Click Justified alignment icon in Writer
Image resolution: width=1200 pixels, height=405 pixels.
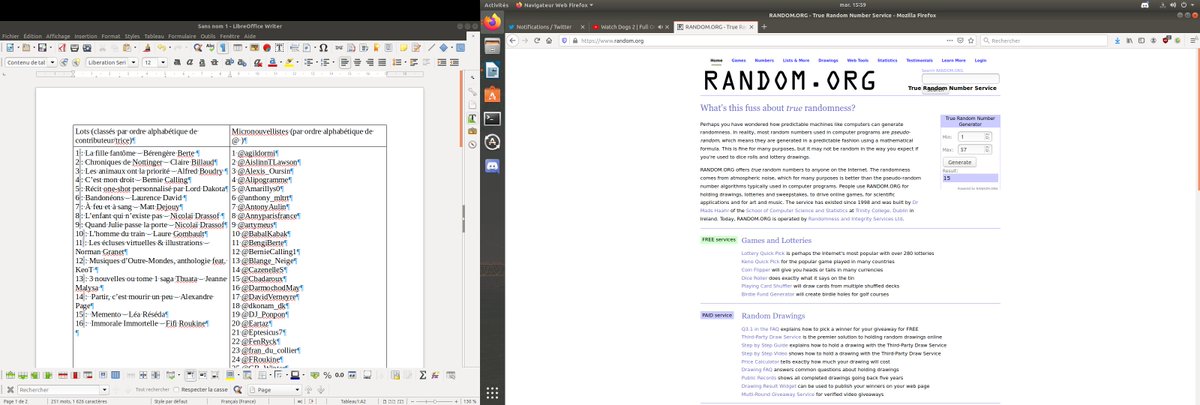(382, 62)
